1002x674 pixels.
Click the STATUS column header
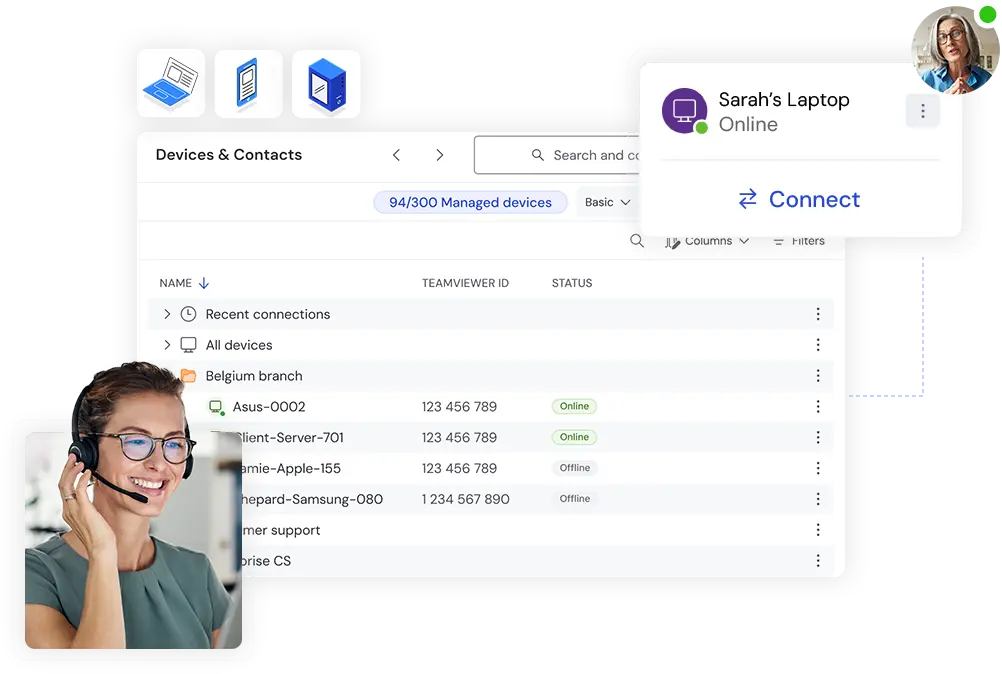tap(572, 283)
